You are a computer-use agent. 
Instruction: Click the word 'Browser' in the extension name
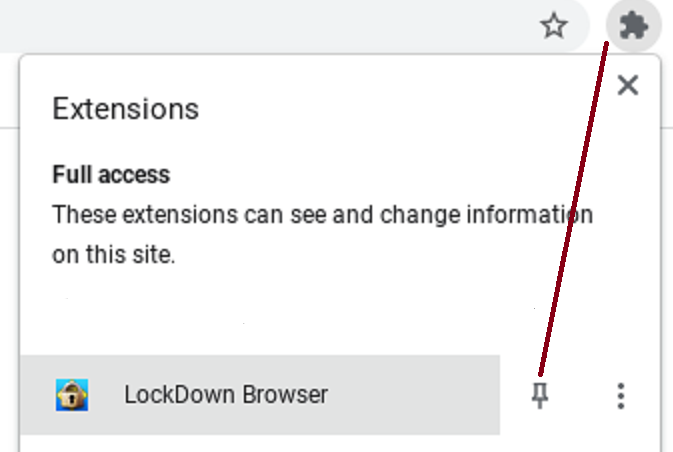285,395
